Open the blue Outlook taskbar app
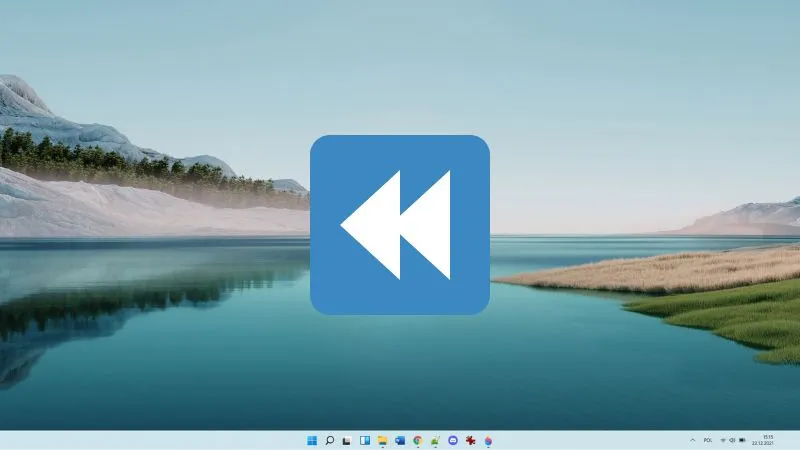The image size is (800, 450). coord(400,440)
